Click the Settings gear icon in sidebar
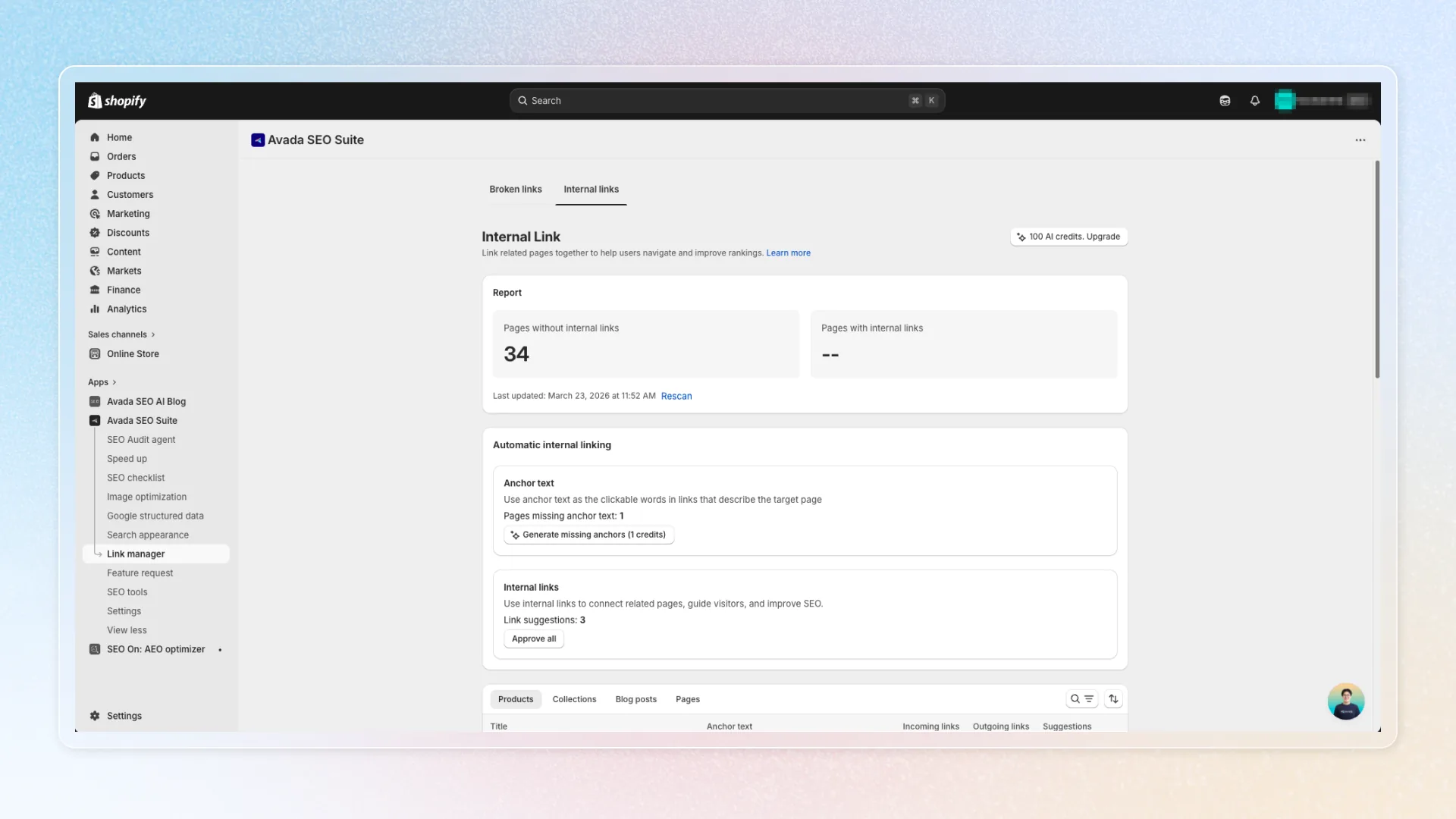This screenshot has width=1456, height=819. click(x=95, y=716)
